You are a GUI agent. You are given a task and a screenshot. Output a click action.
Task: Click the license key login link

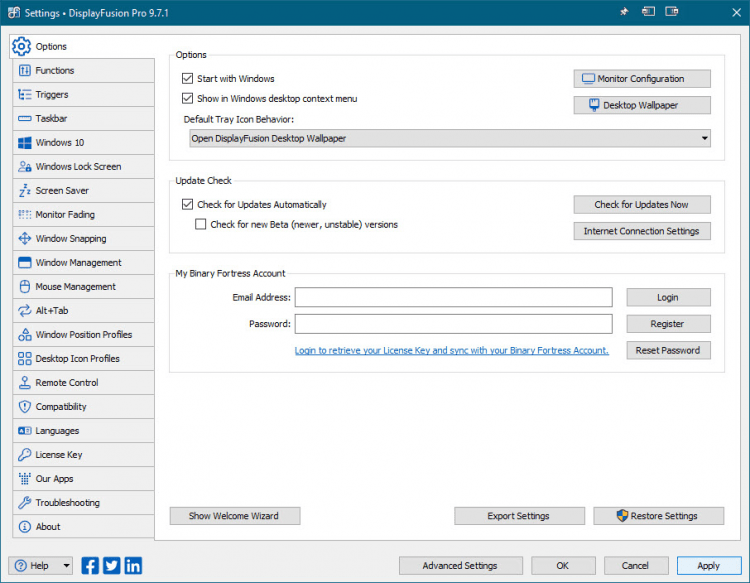tap(451, 350)
